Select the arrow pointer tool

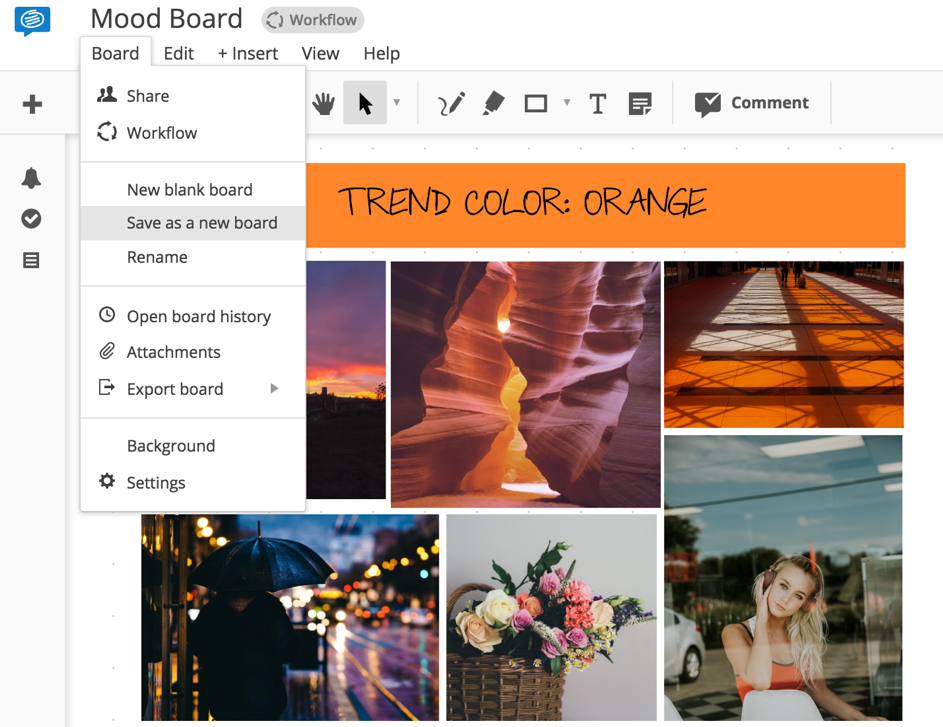365,103
